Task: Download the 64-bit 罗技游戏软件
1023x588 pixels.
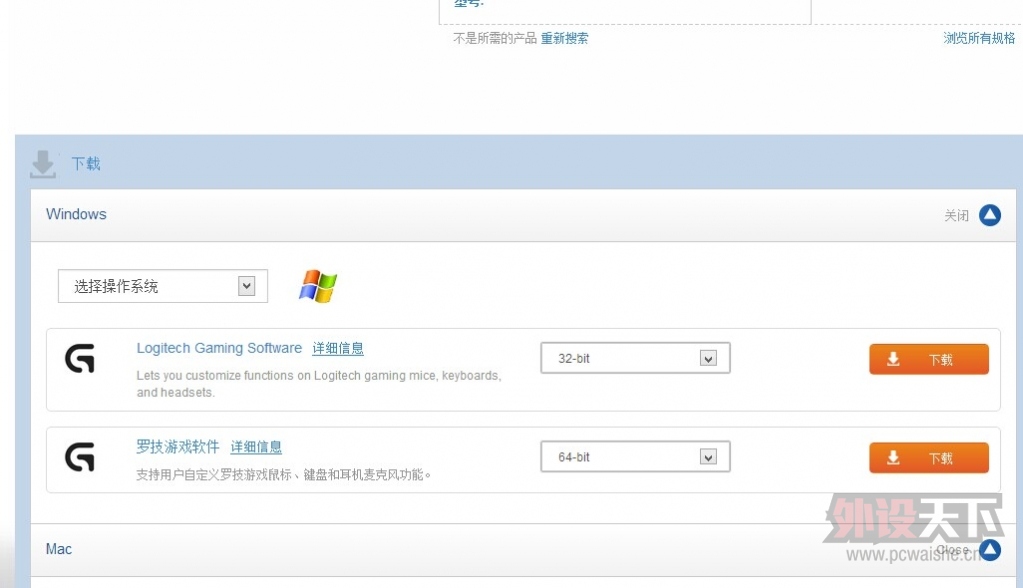Action: point(929,457)
